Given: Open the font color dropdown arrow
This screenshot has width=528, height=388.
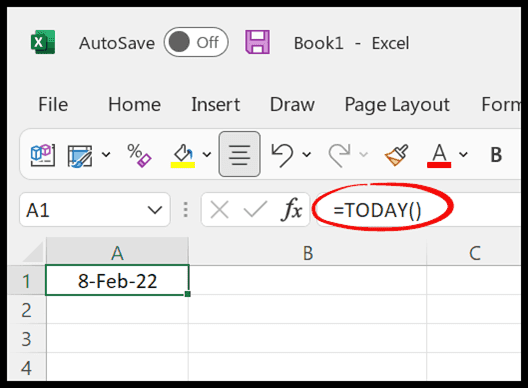Looking at the screenshot, I should pos(463,155).
